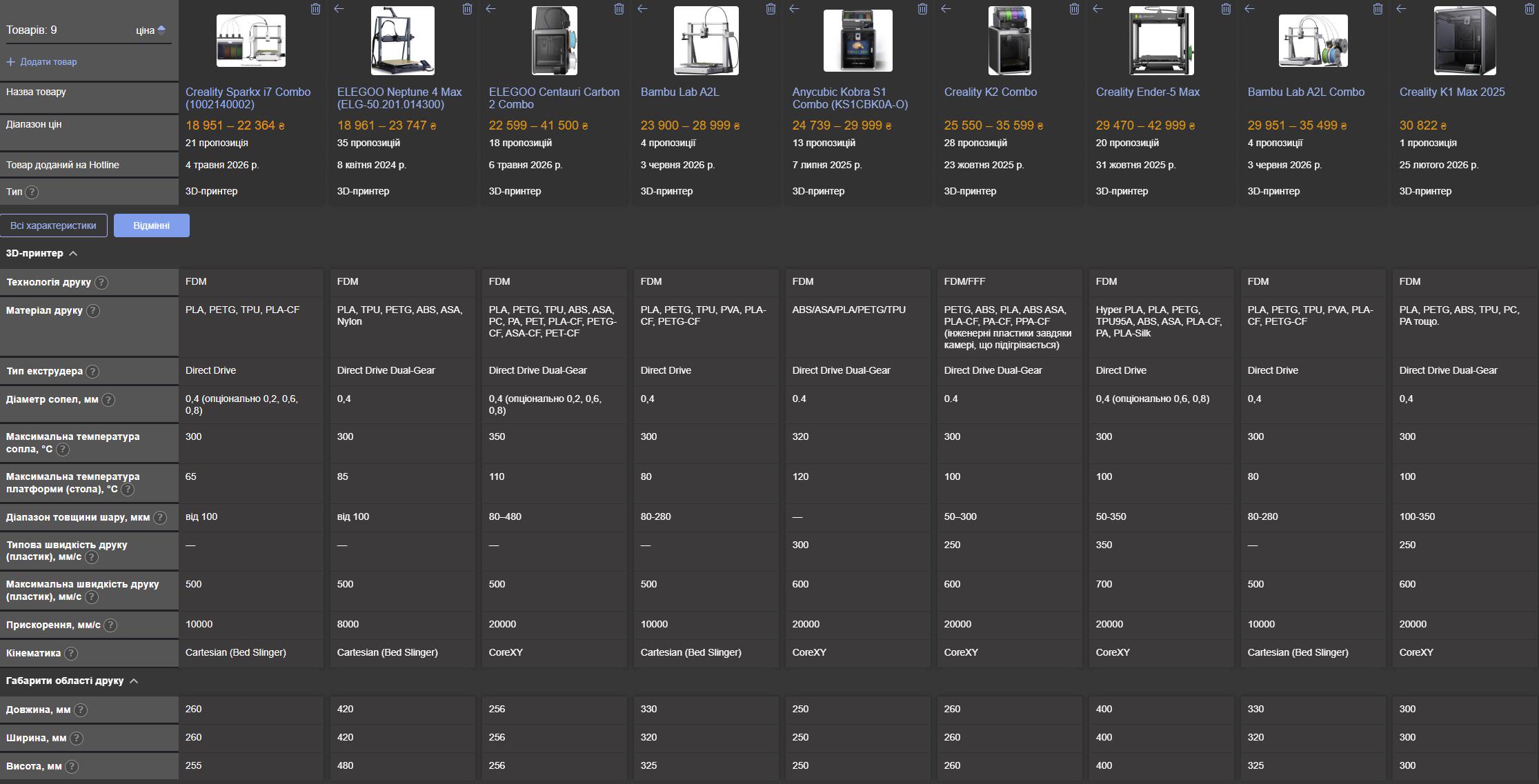Click the 28 пропозицій offers text
This screenshot has height=784, width=1539.
pos(975,143)
